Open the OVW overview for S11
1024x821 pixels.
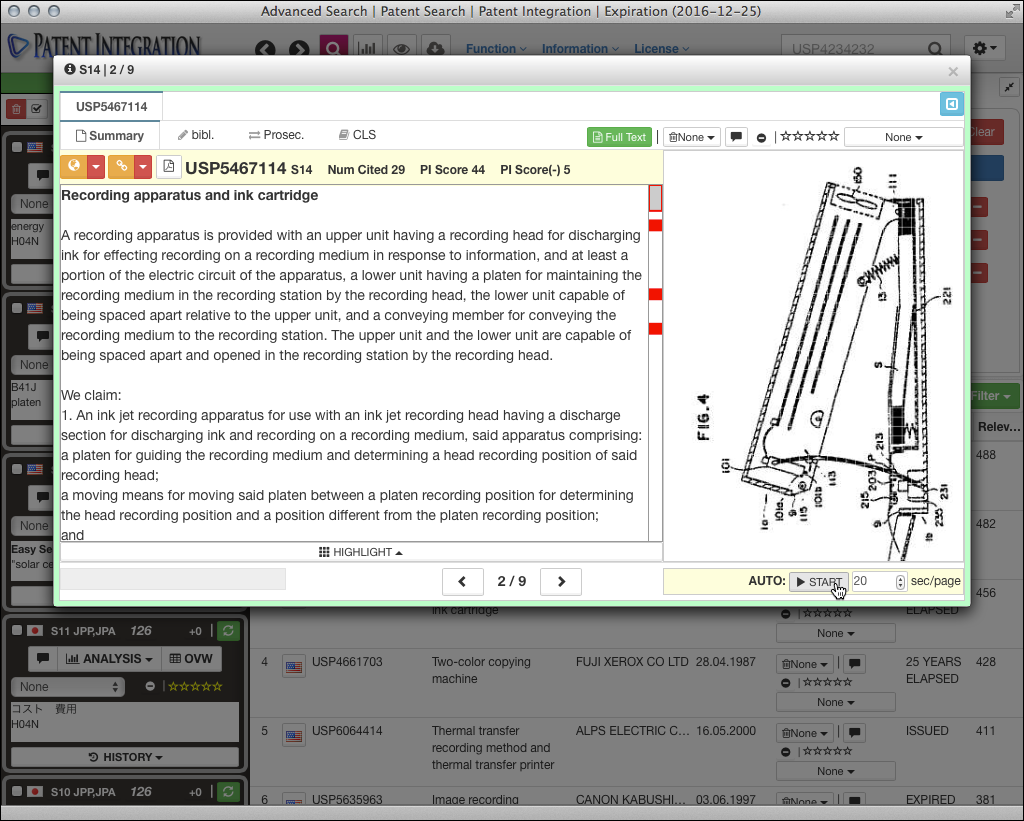pos(191,658)
